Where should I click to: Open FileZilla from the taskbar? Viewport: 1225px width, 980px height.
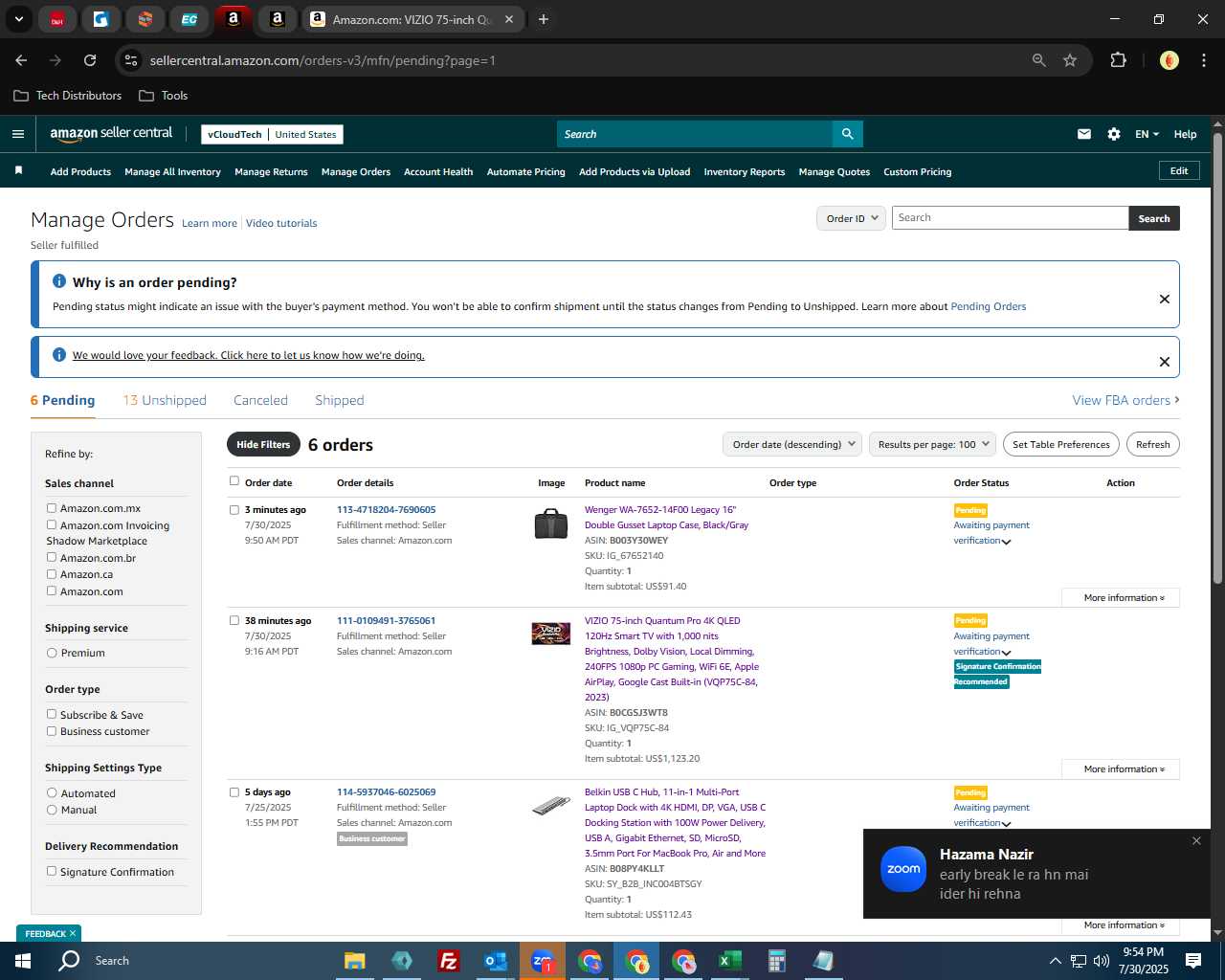(x=448, y=961)
